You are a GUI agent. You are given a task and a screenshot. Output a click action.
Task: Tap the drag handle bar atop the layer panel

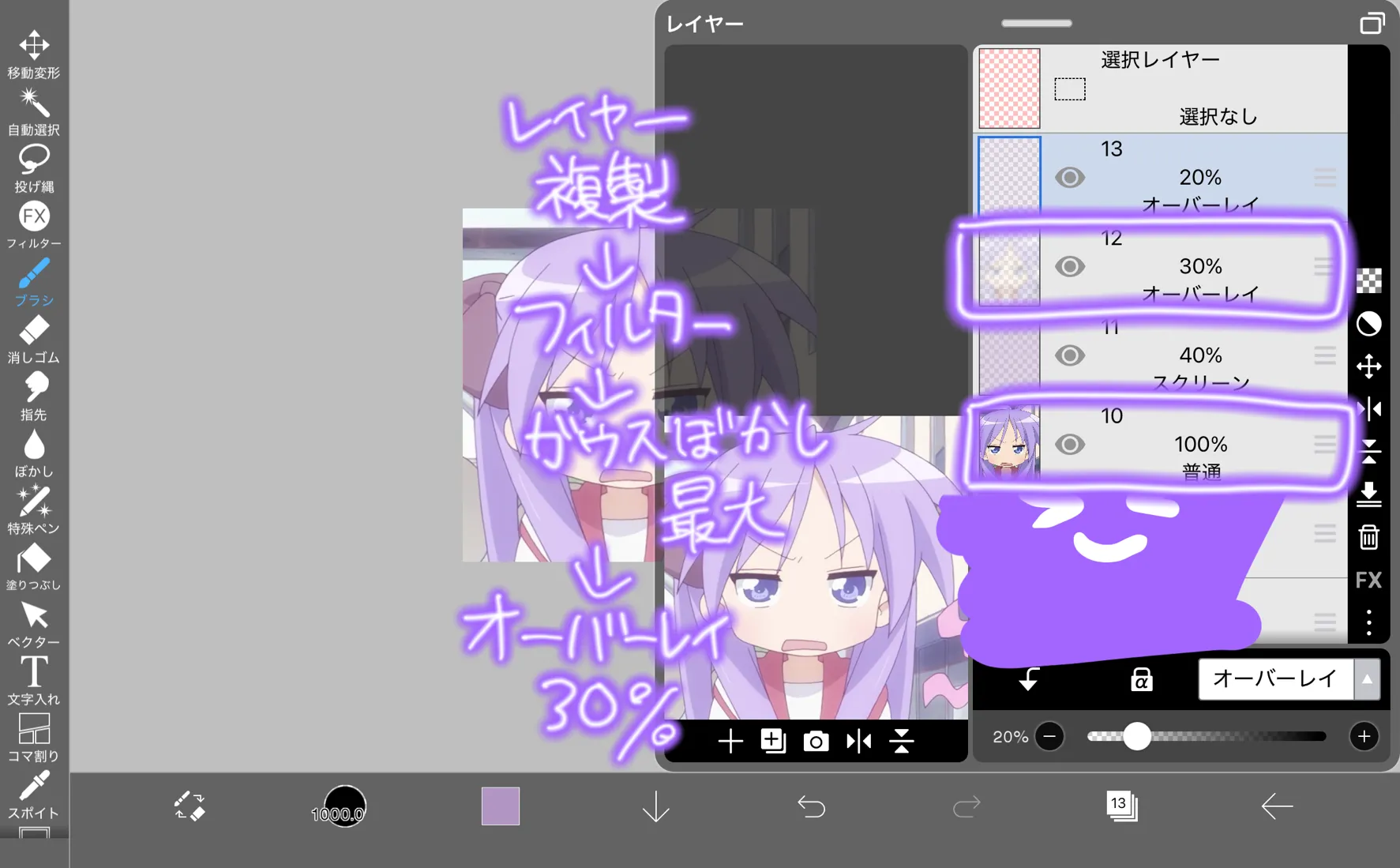1036,24
